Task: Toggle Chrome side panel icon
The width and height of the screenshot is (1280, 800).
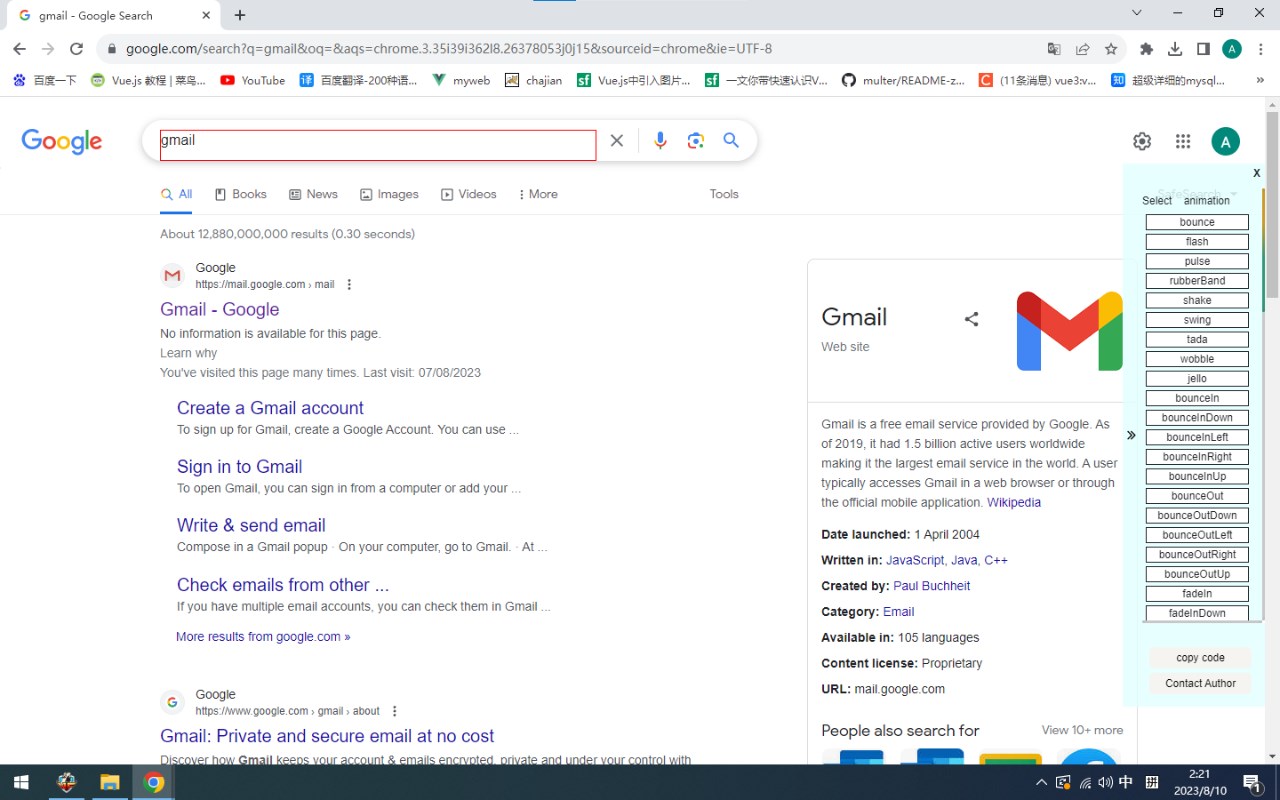Action: coord(1203,49)
